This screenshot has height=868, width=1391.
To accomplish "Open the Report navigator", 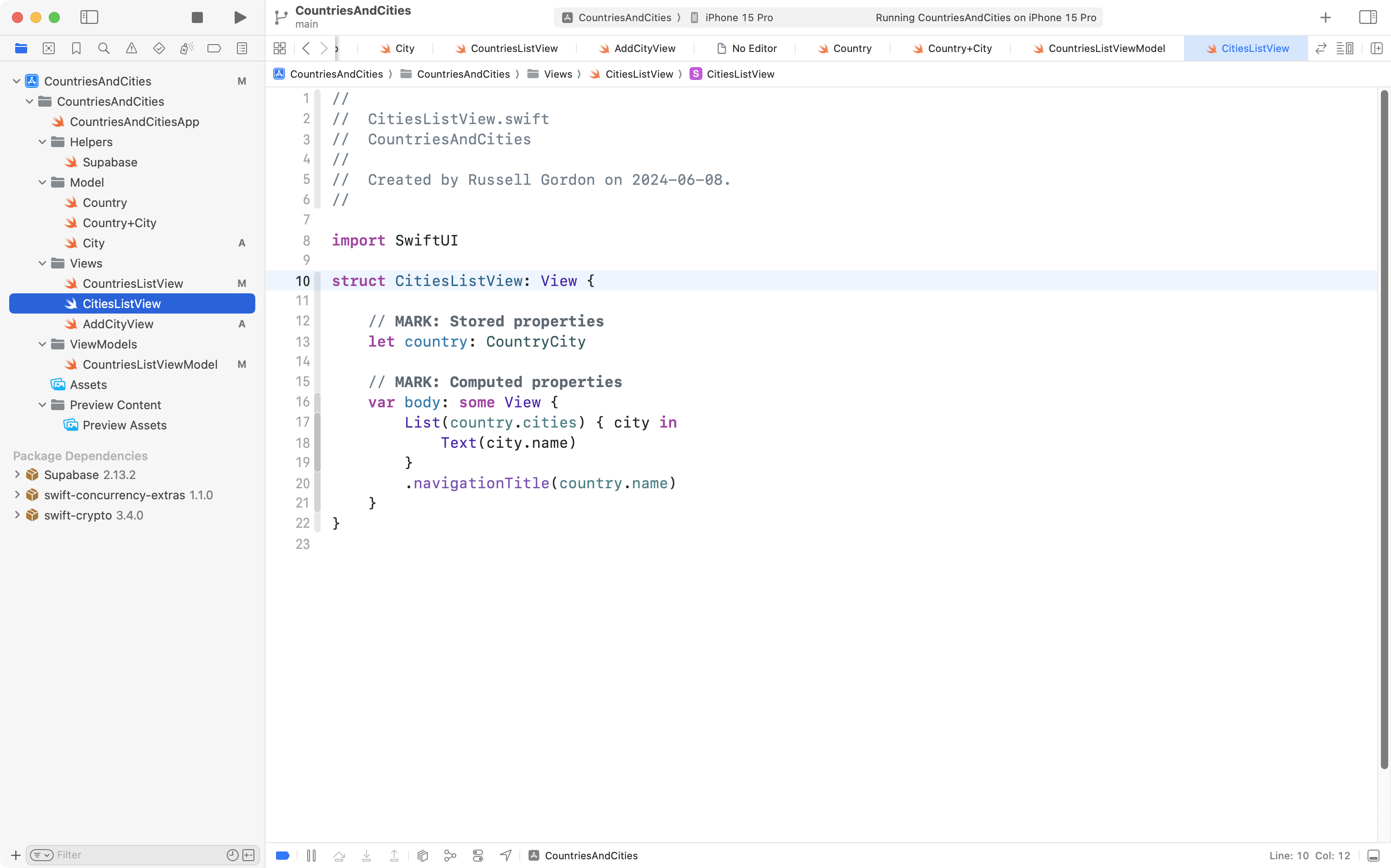I will pos(242,48).
